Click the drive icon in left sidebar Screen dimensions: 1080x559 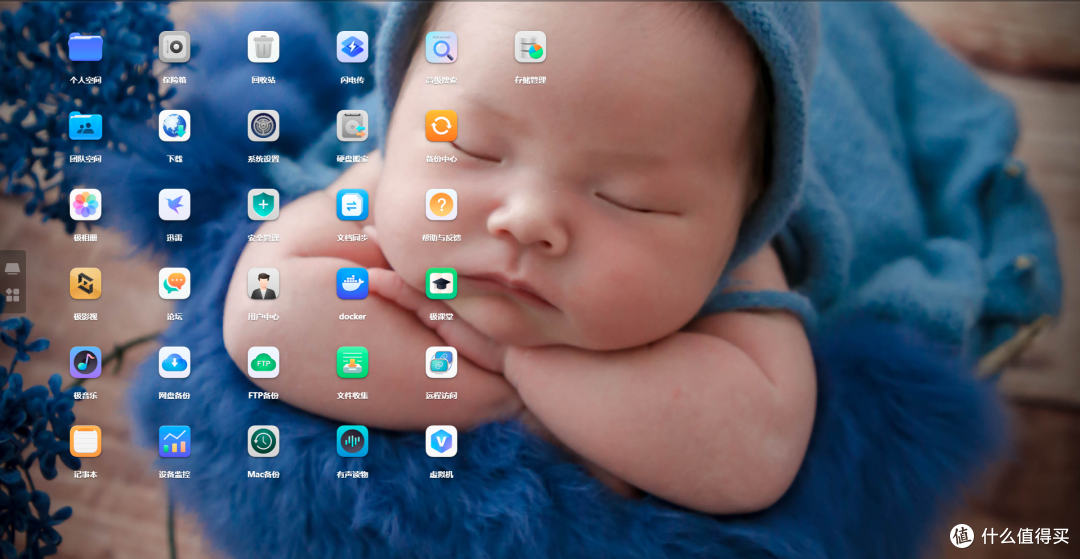click(x=12, y=268)
